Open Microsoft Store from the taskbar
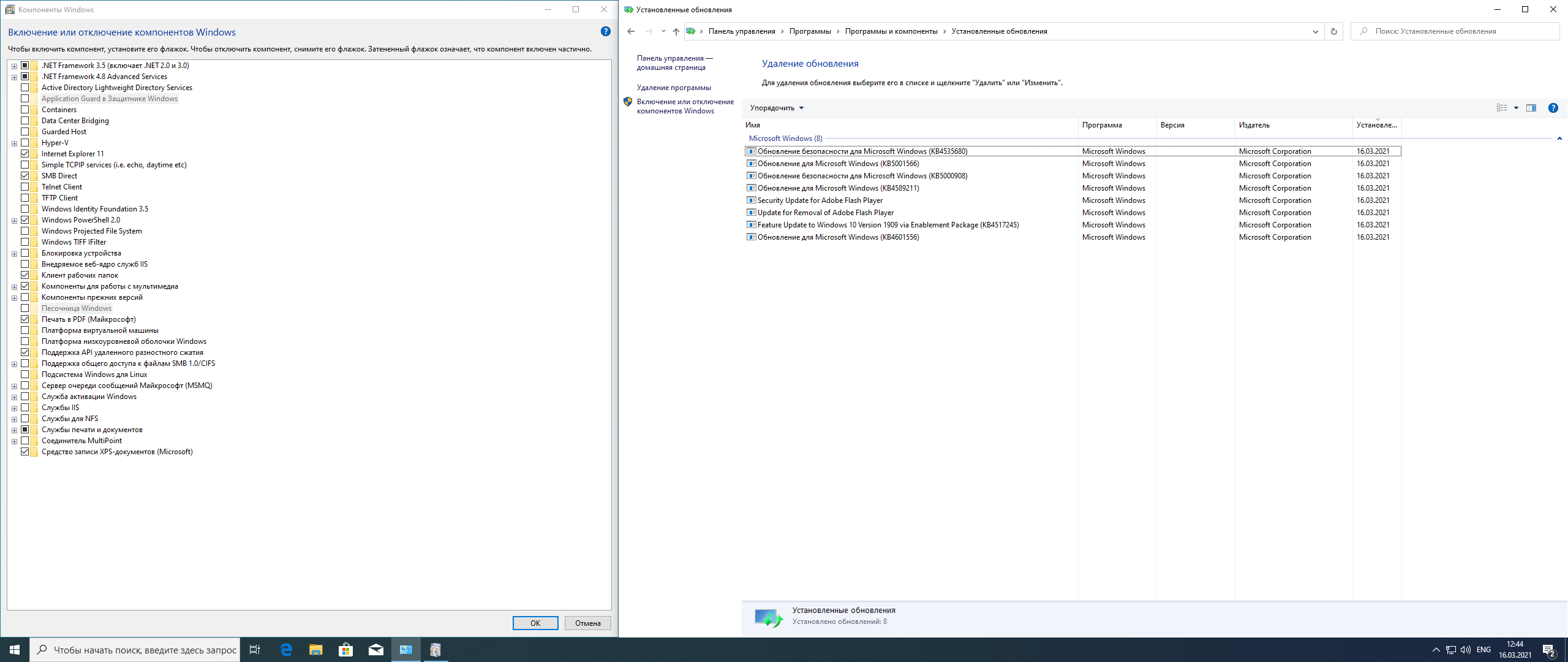This screenshot has height=662, width=1568. pos(346,650)
